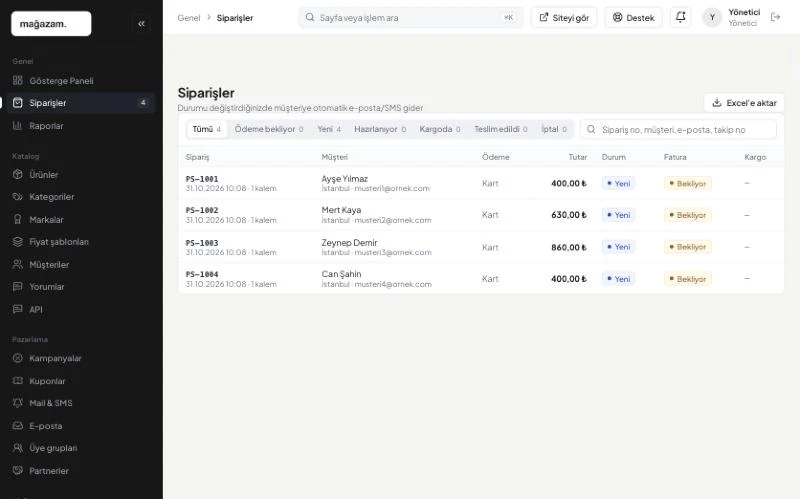Image resolution: width=800 pixels, height=499 pixels.
Task: Click the 630,00 ₺ amount
Action: [569, 215]
